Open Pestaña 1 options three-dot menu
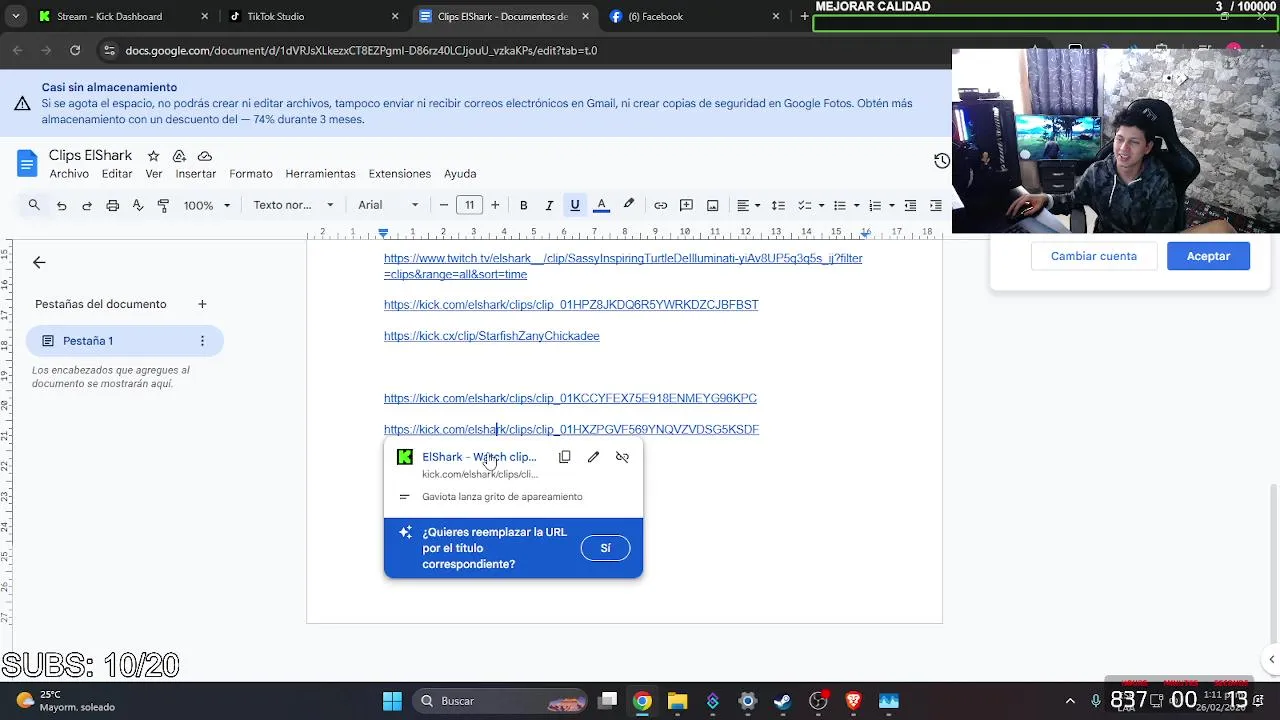The height and width of the screenshot is (720, 1280). 202,341
